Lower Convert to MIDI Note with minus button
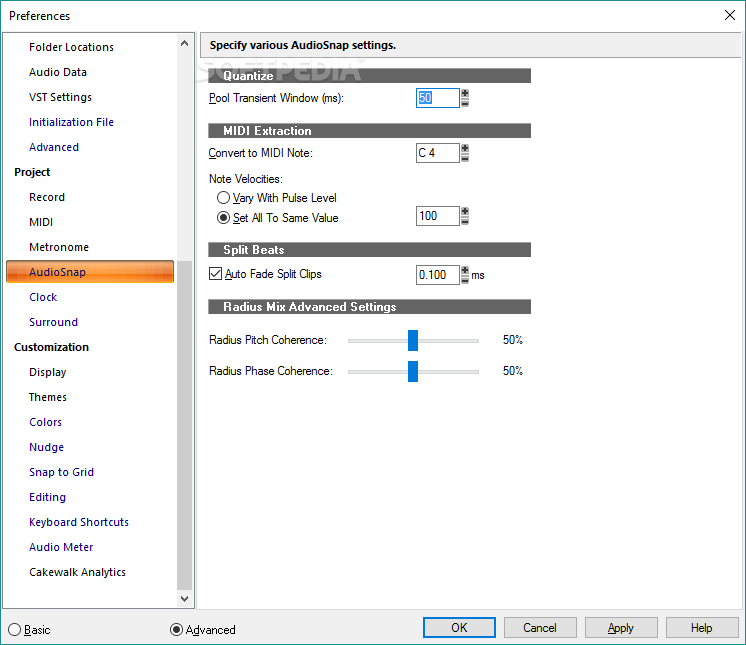The image size is (746, 645). [465, 157]
